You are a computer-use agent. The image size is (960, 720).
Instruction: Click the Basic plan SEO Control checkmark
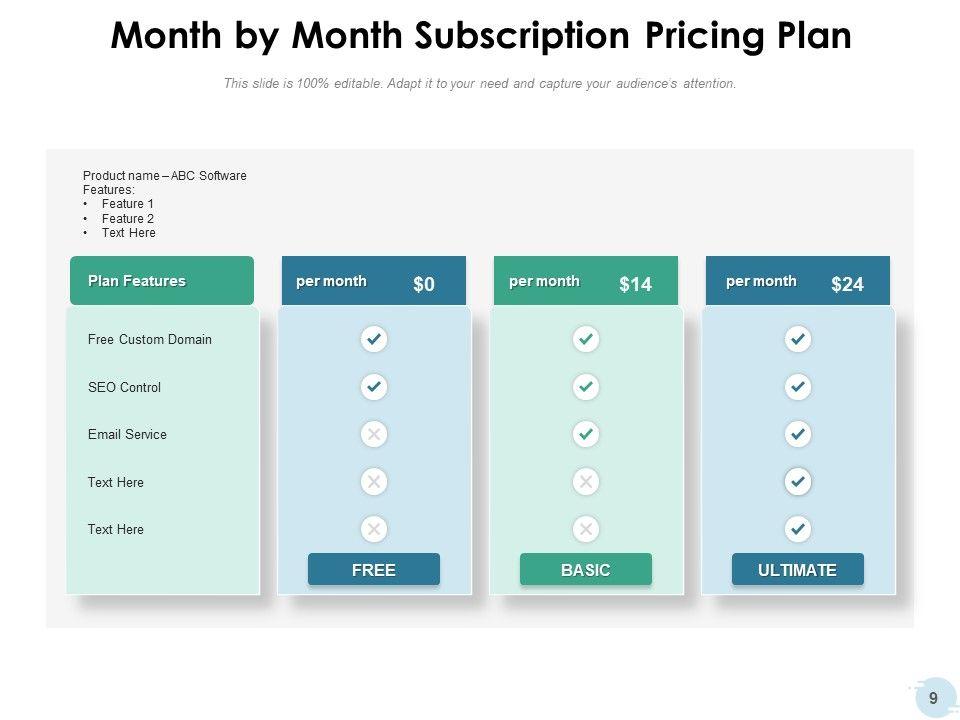[586, 387]
